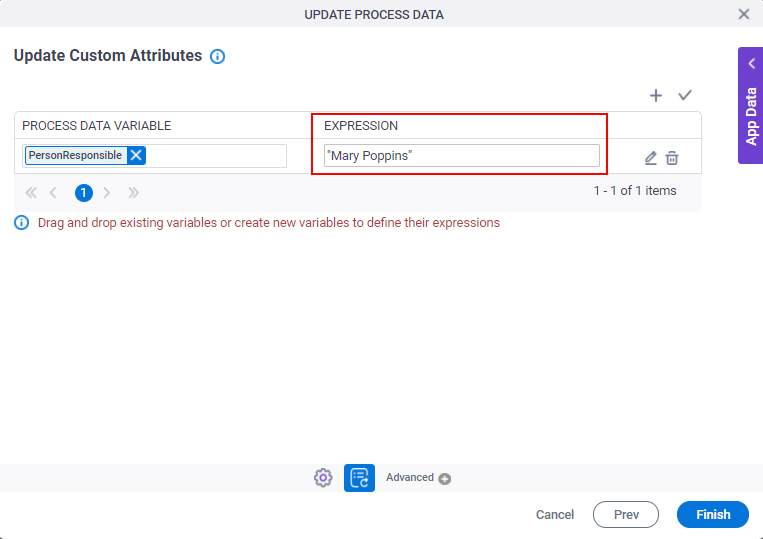
Task: Go to the next page arrow
Action: [107, 193]
